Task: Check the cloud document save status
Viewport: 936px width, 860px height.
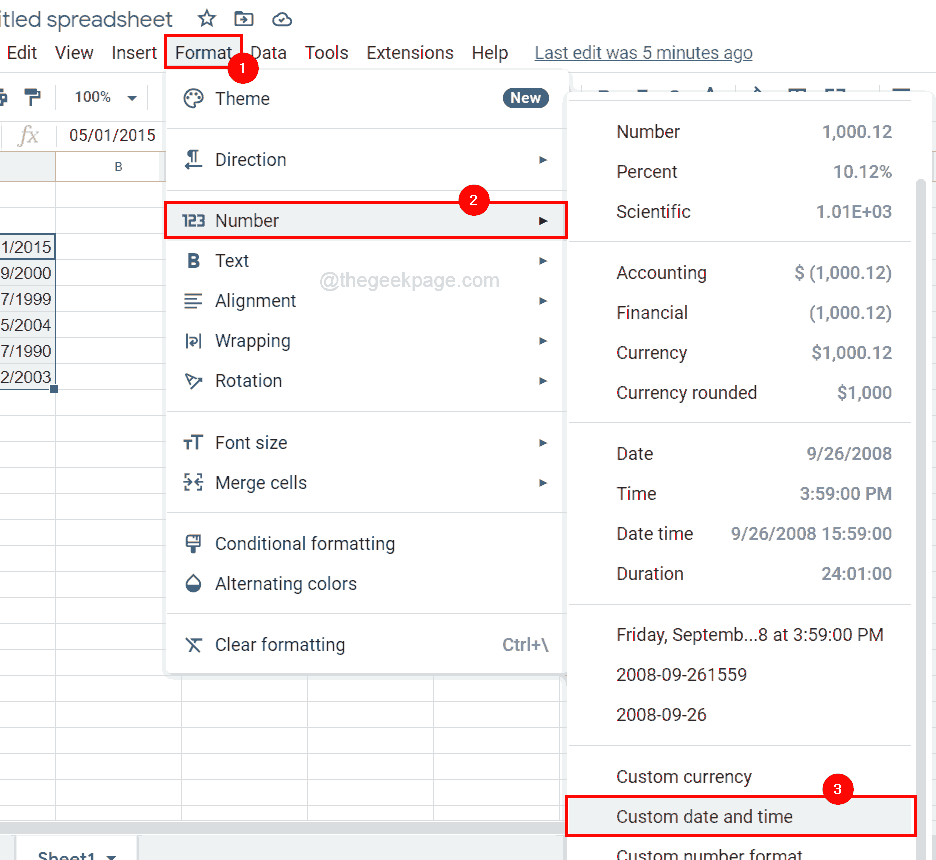Action: [x=281, y=18]
